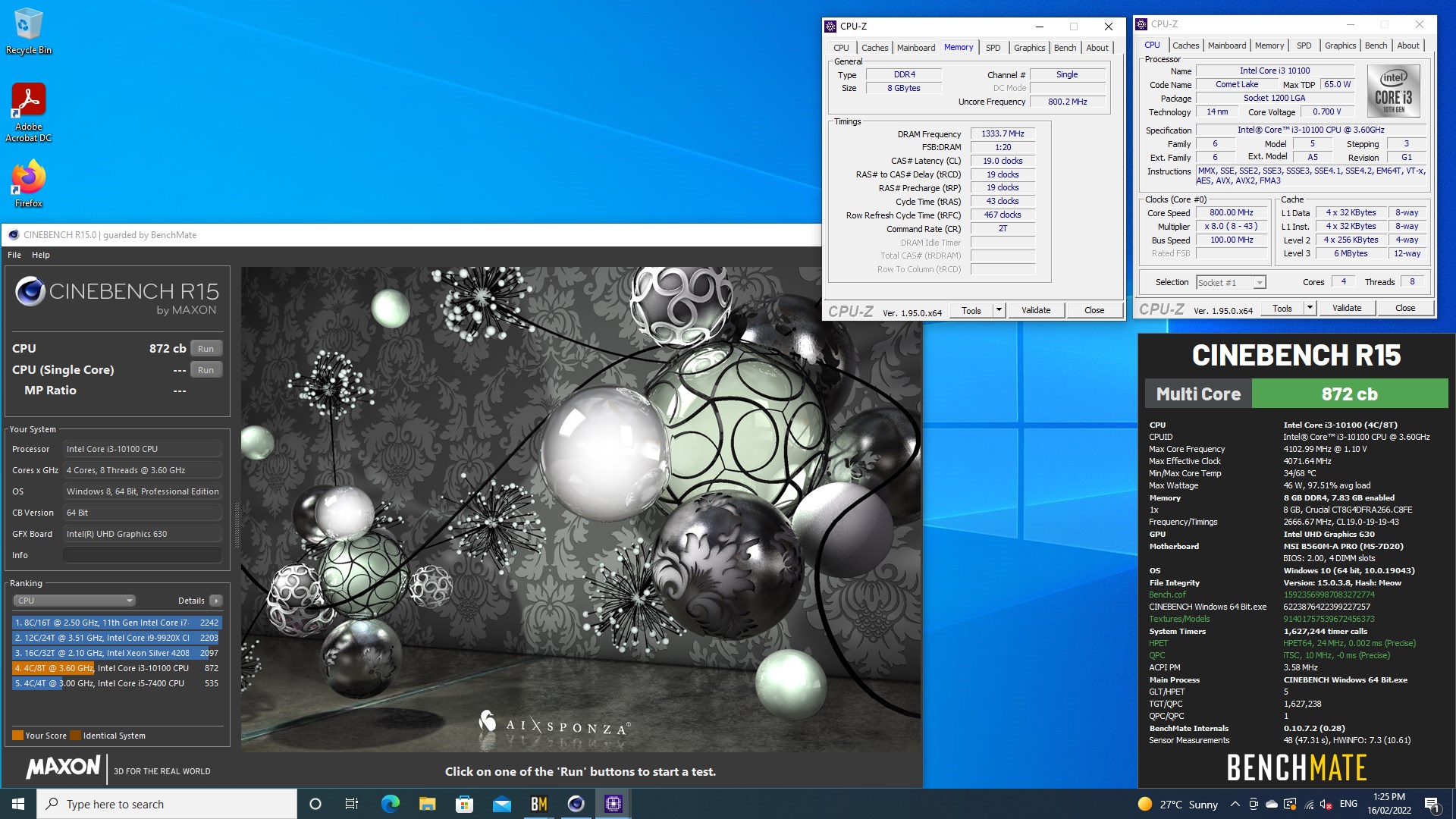
Task: Open Task View on the taskbar
Action: pyautogui.click(x=352, y=804)
